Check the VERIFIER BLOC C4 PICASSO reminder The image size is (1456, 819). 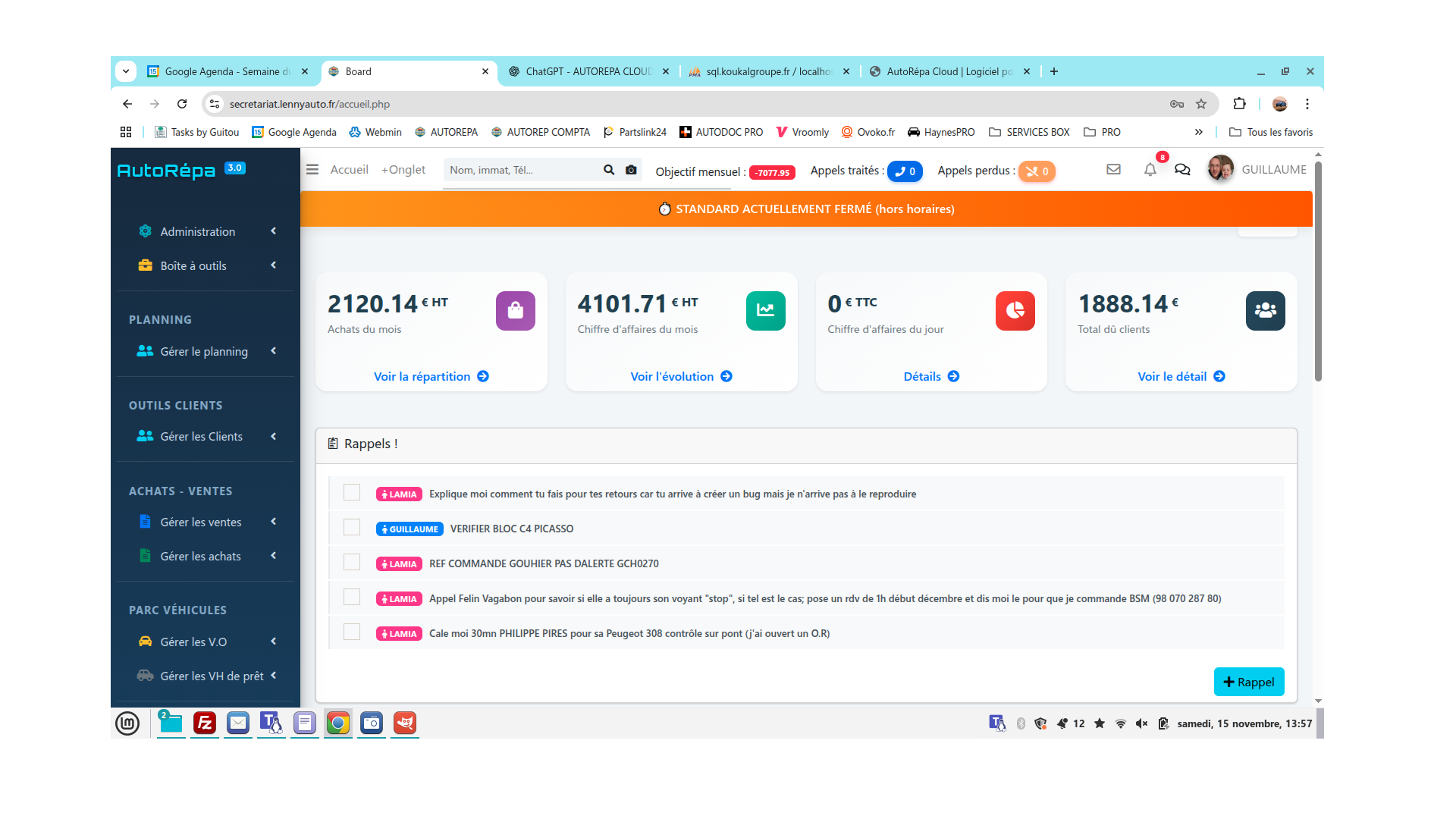click(352, 528)
